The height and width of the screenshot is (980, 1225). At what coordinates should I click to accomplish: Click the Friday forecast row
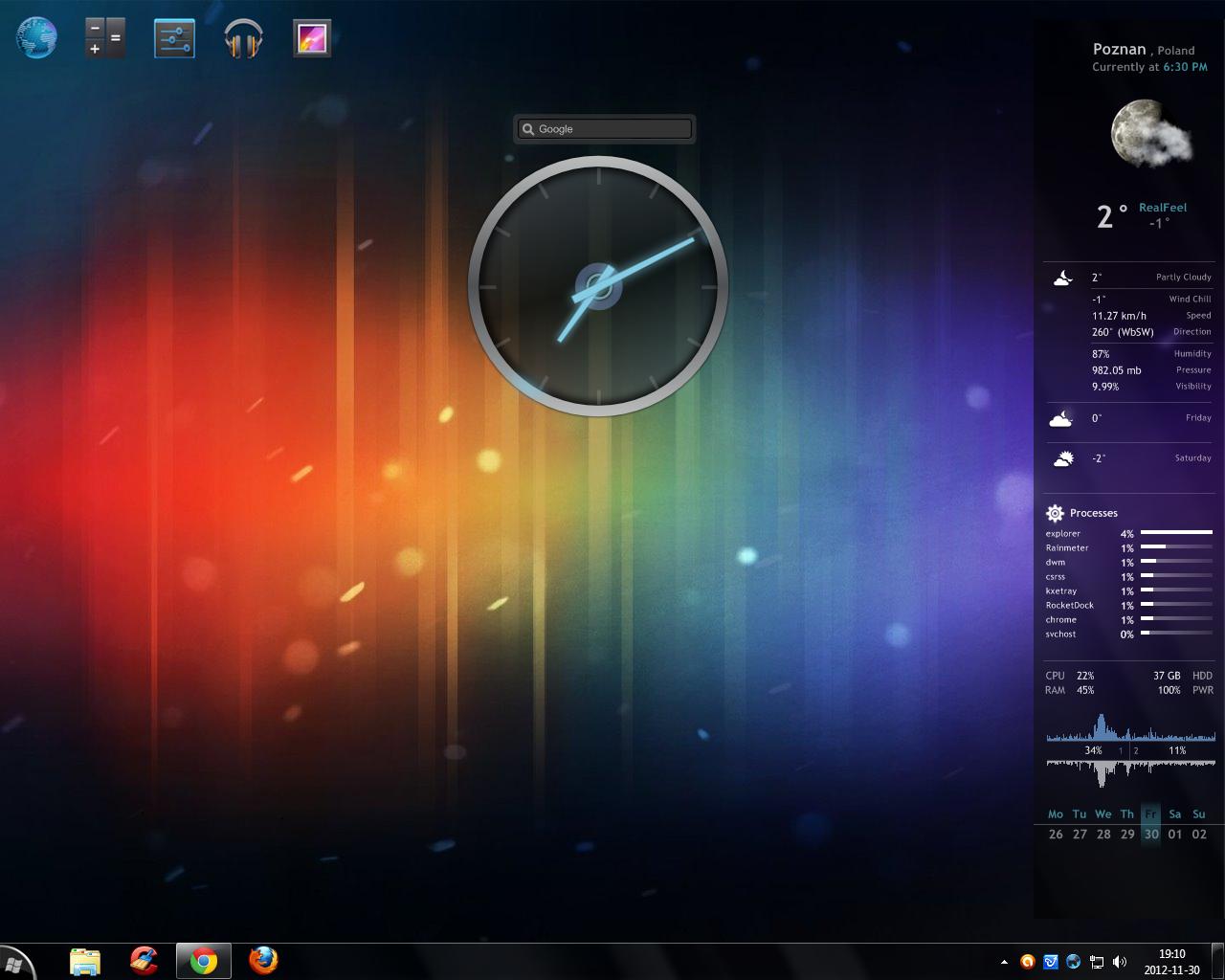(1129, 418)
